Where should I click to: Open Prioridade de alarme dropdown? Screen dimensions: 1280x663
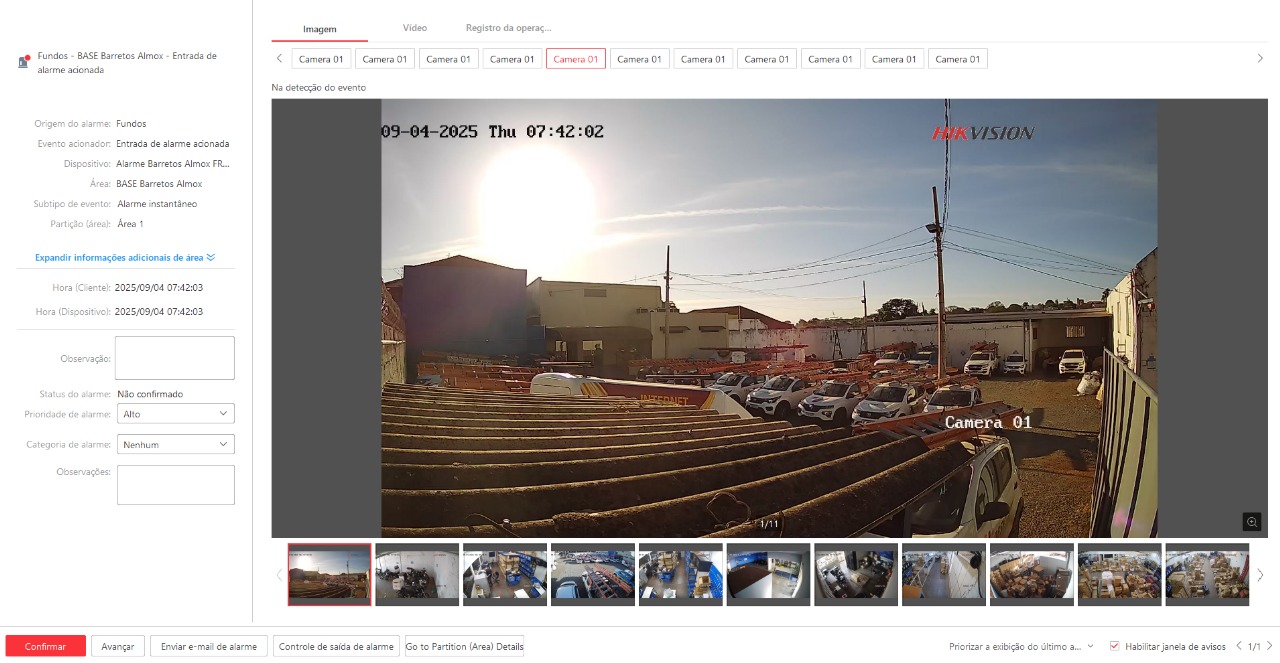(175, 413)
